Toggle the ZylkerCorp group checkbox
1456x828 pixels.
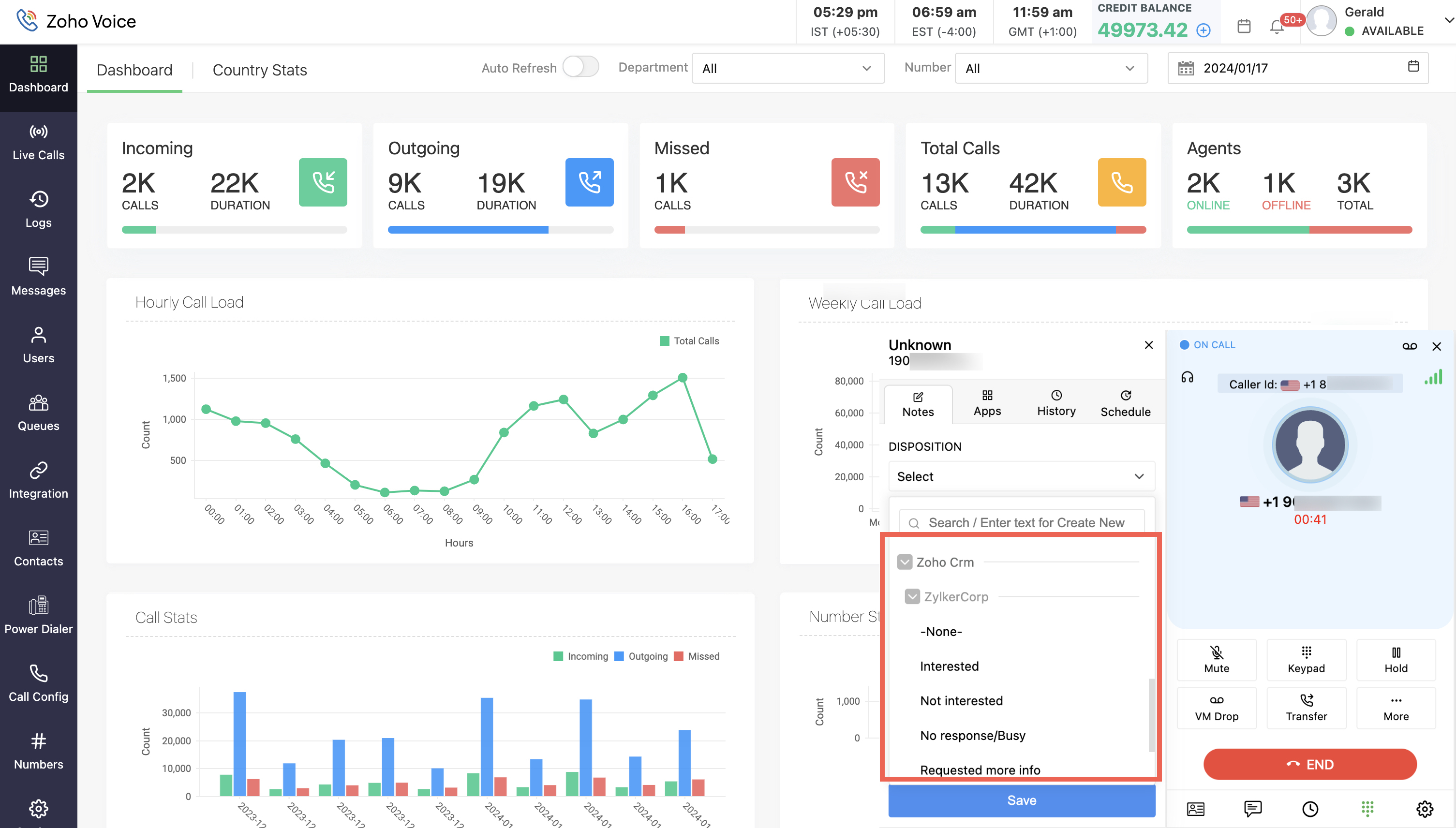[x=912, y=596]
